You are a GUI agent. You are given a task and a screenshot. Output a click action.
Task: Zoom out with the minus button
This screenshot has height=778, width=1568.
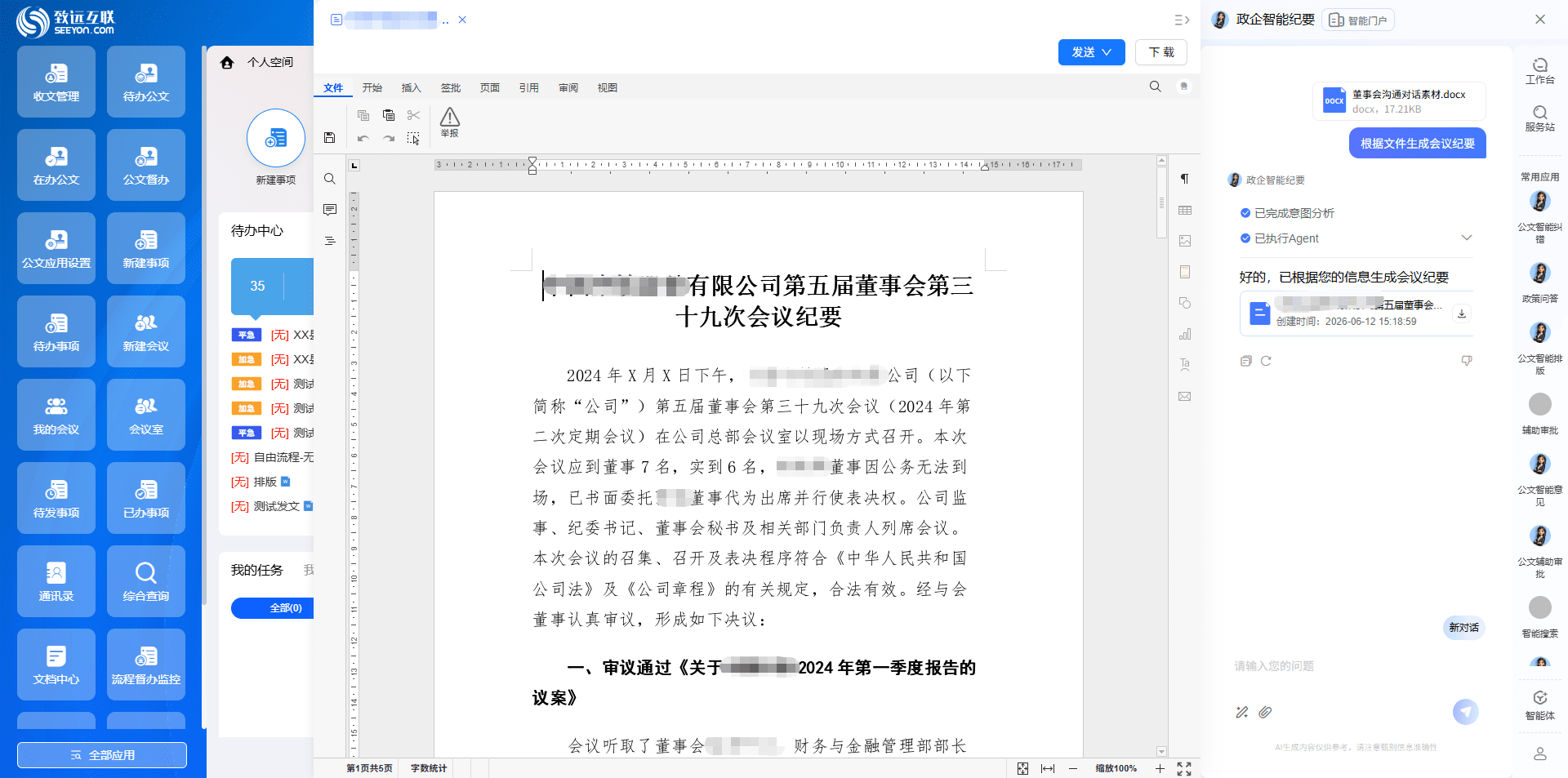point(1073,768)
